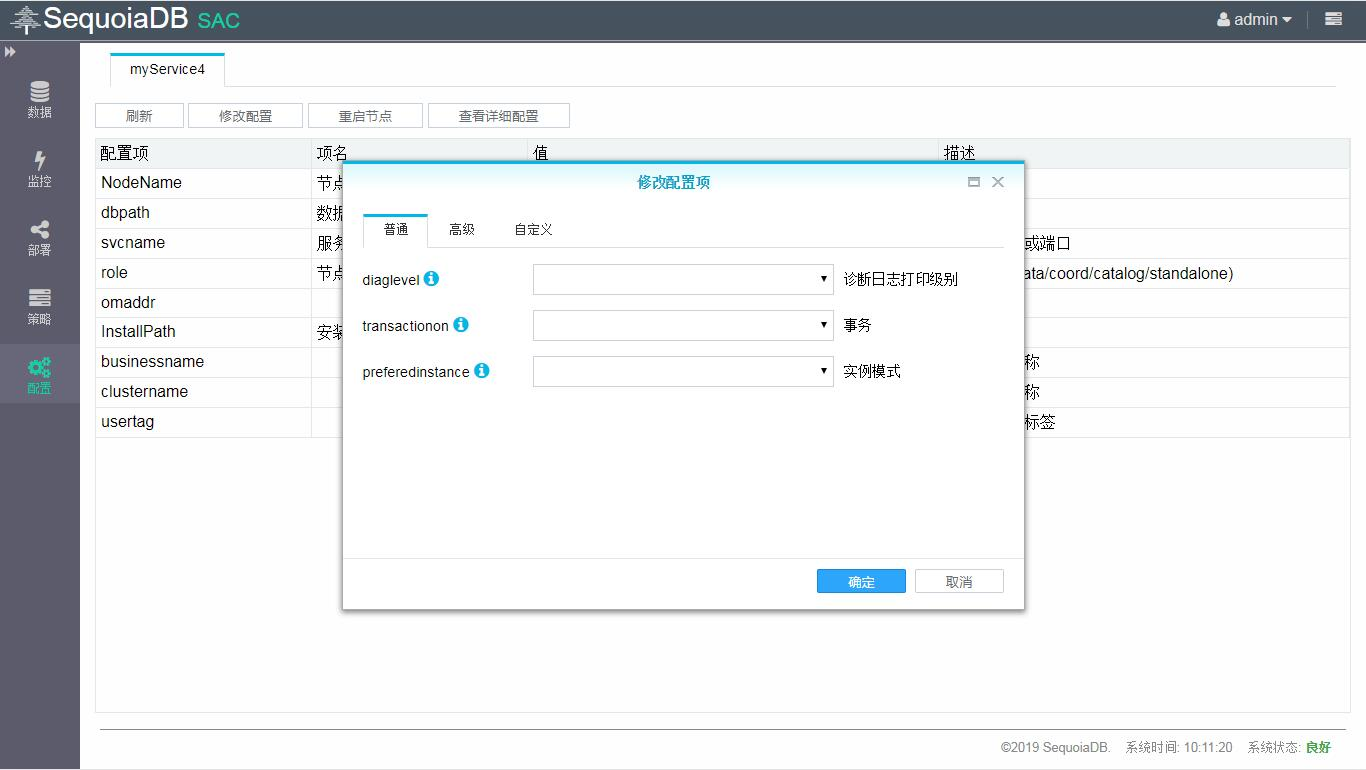The image size is (1366, 770).
Task: Click the server list icon at top right
Action: pyautogui.click(x=1333, y=19)
